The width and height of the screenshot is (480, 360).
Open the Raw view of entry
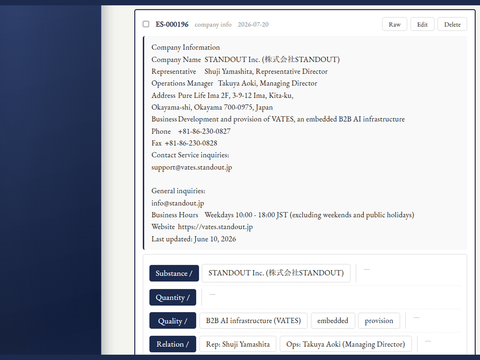[394, 24]
